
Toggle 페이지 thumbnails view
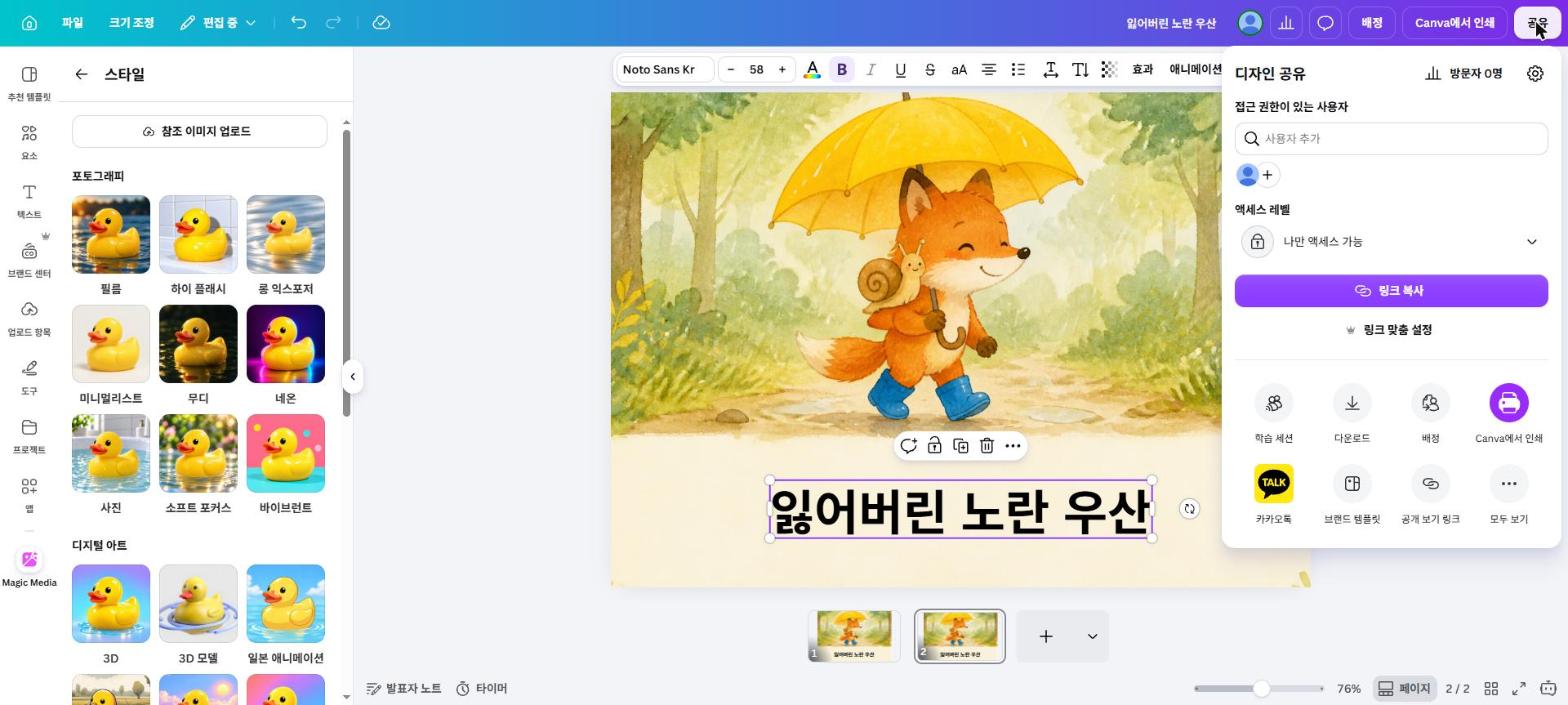1404,688
